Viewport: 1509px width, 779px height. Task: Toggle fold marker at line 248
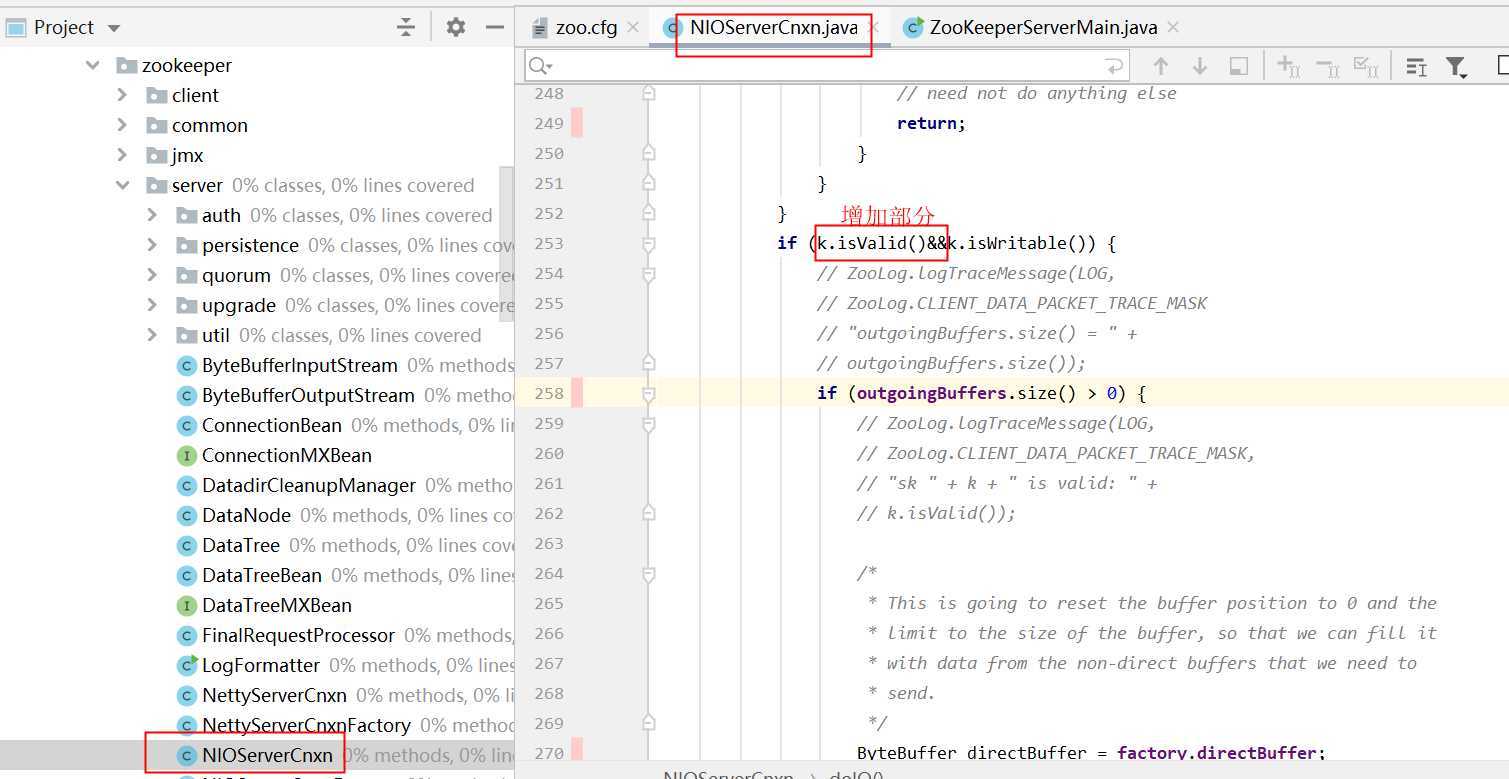648,94
